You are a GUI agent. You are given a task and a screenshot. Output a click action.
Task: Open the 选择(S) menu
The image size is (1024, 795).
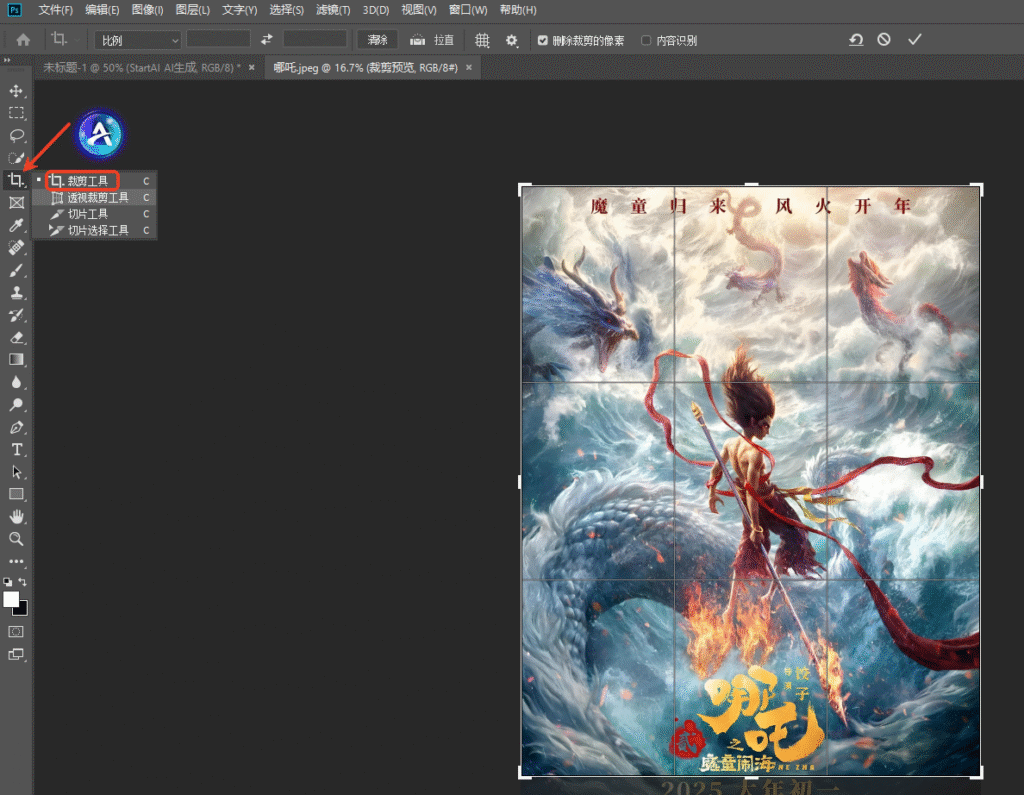(x=286, y=10)
